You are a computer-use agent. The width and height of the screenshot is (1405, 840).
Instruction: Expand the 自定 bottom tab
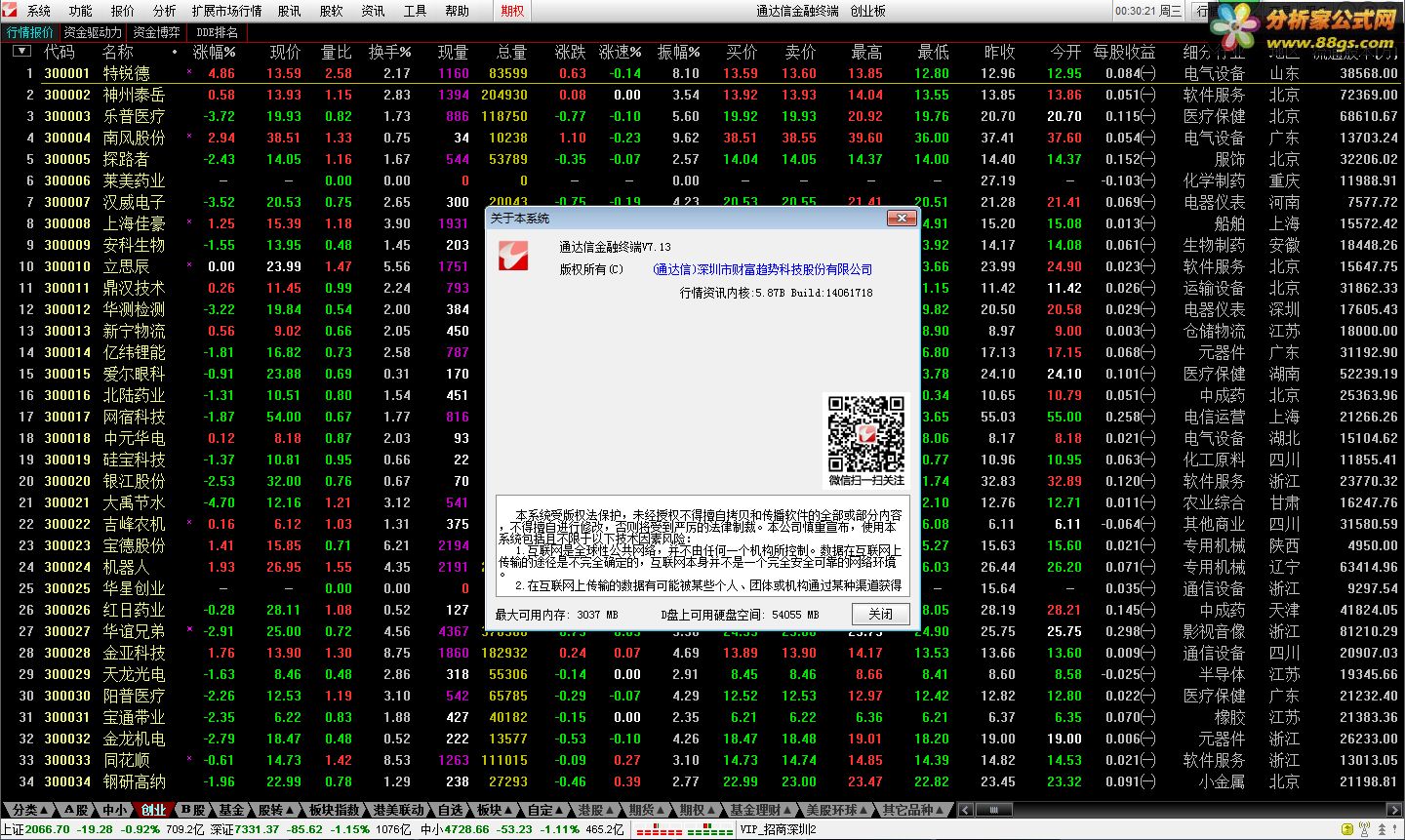545,810
